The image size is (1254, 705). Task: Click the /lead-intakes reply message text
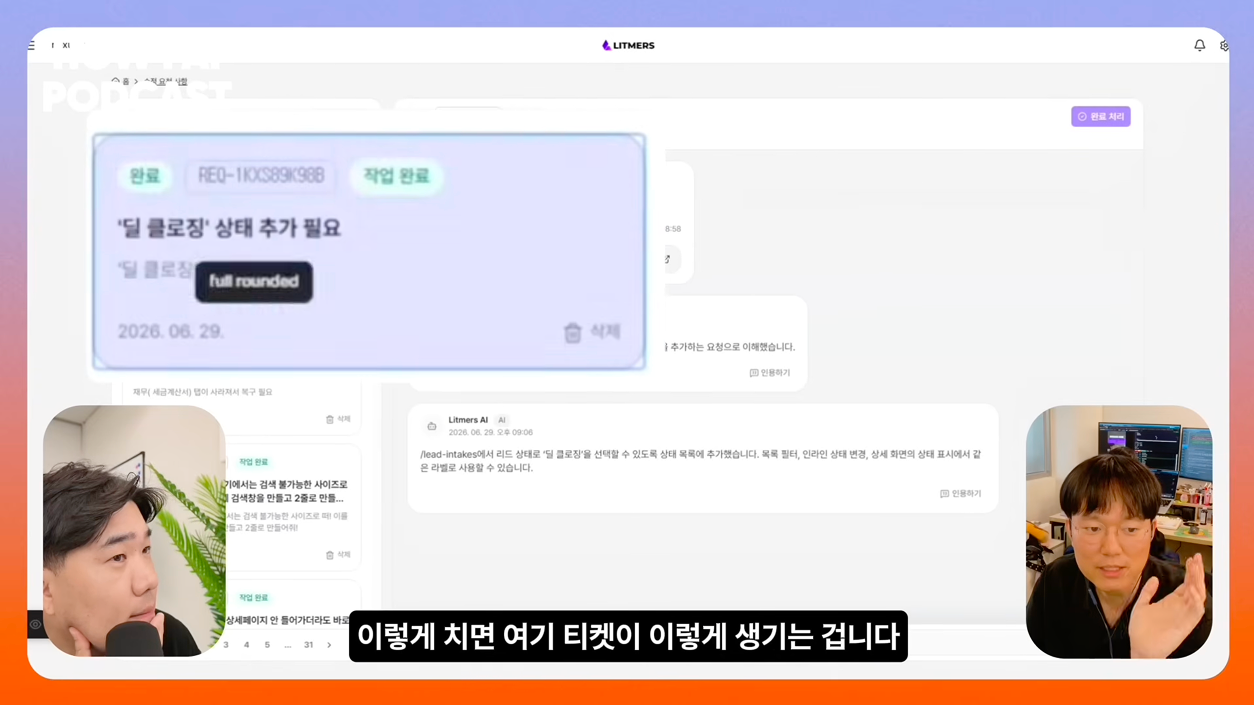(x=700, y=460)
